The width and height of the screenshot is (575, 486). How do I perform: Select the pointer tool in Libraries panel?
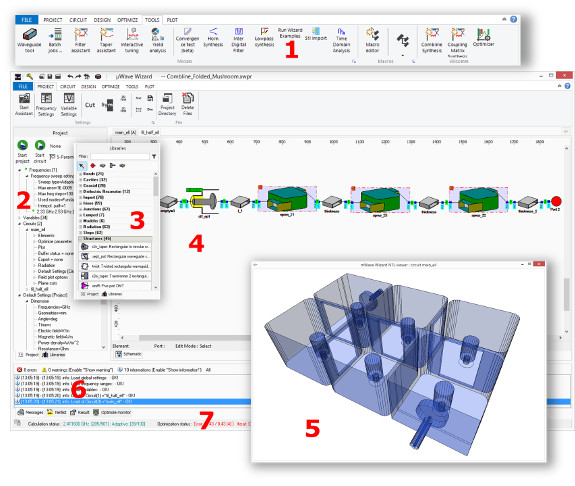tap(82, 165)
